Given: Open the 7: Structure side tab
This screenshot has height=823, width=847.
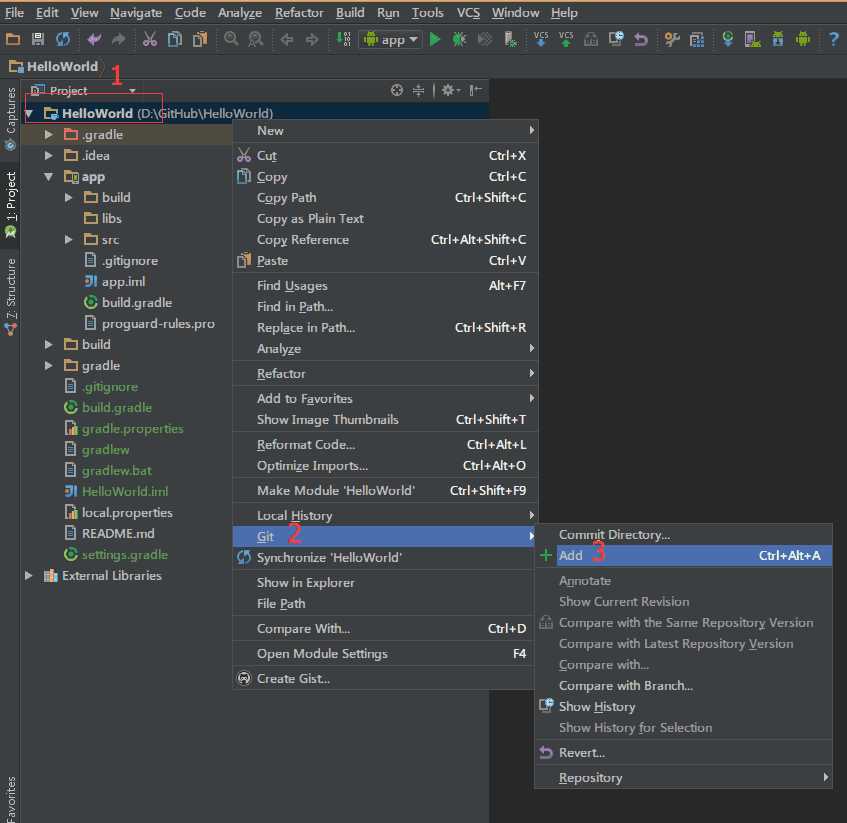Looking at the screenshot, I should coord(10,296).
